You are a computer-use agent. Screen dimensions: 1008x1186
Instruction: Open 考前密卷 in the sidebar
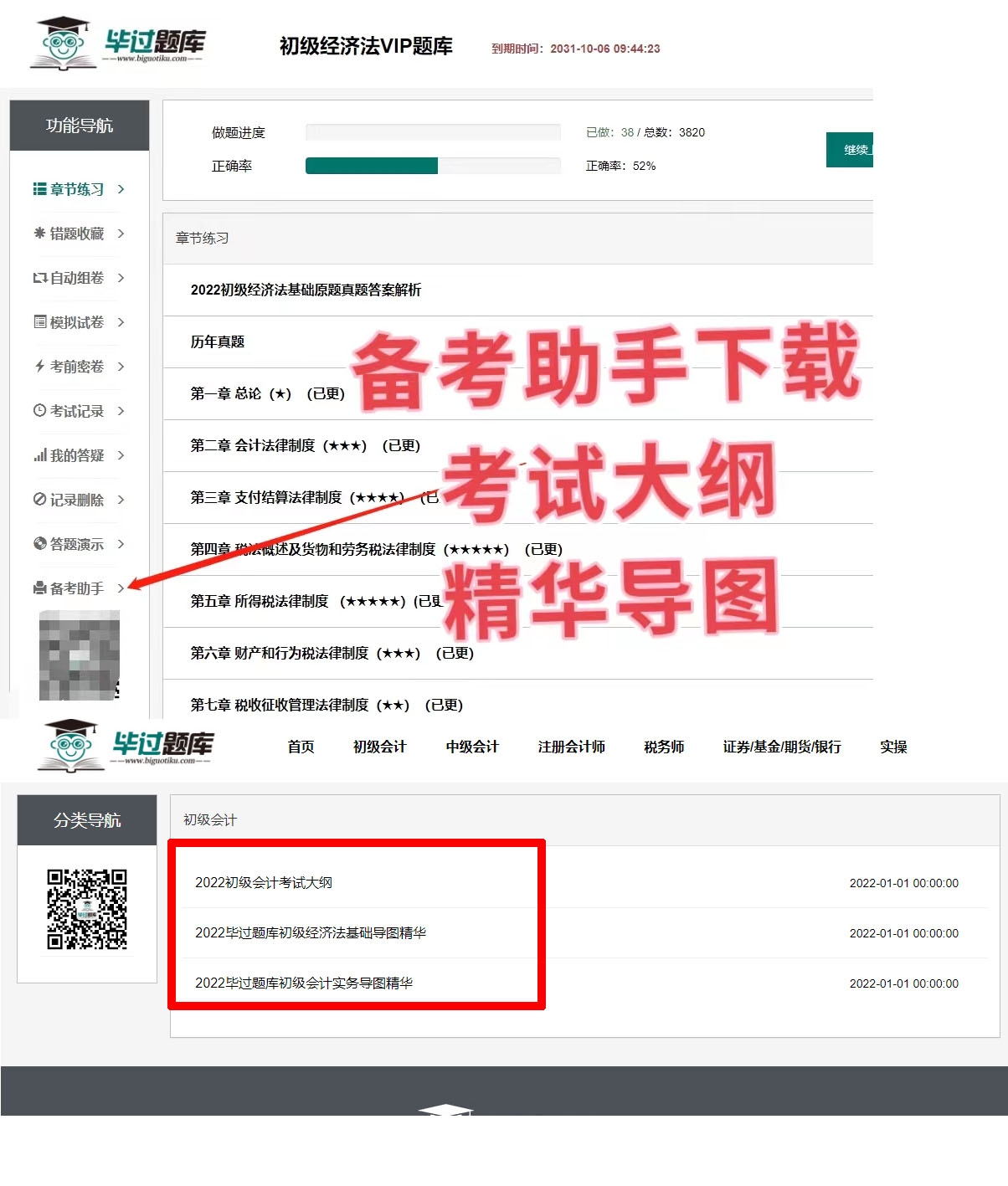click(x=77, y=367)
